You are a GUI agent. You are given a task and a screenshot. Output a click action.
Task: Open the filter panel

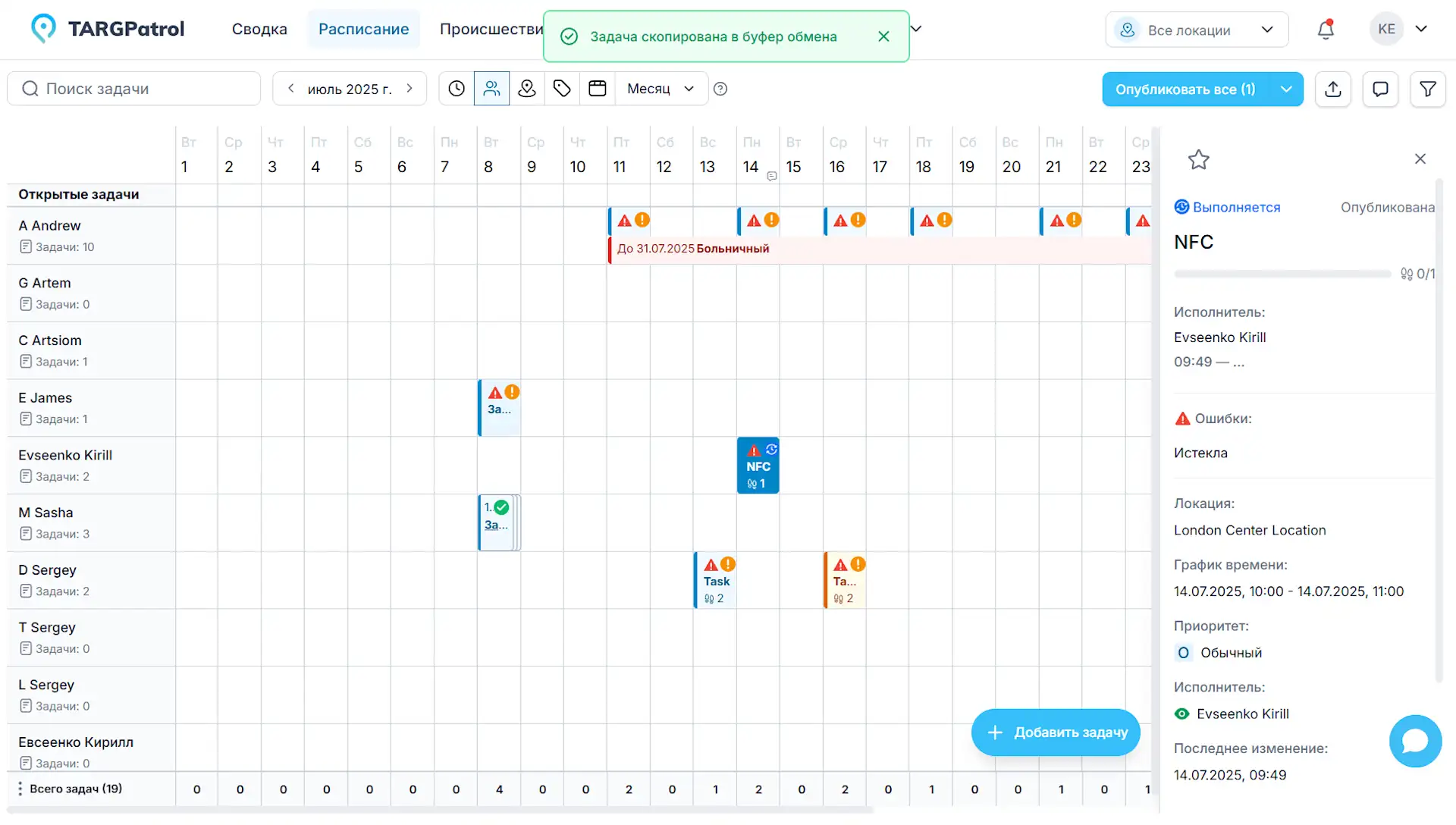tap(1429, 89)
